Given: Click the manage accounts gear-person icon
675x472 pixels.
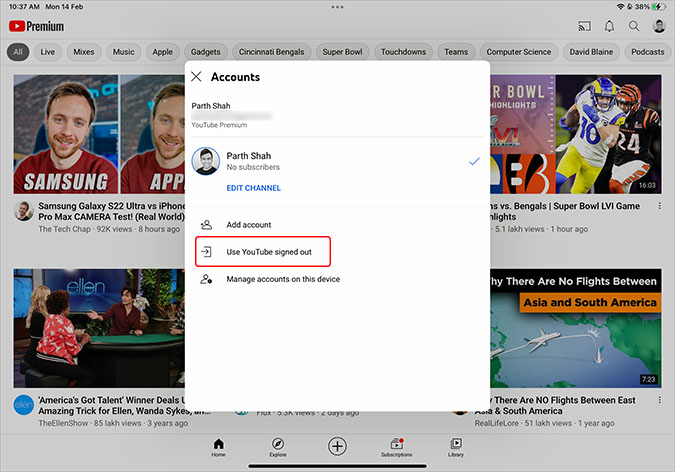Looking at the screenshot, I should (x=206, y=279).
